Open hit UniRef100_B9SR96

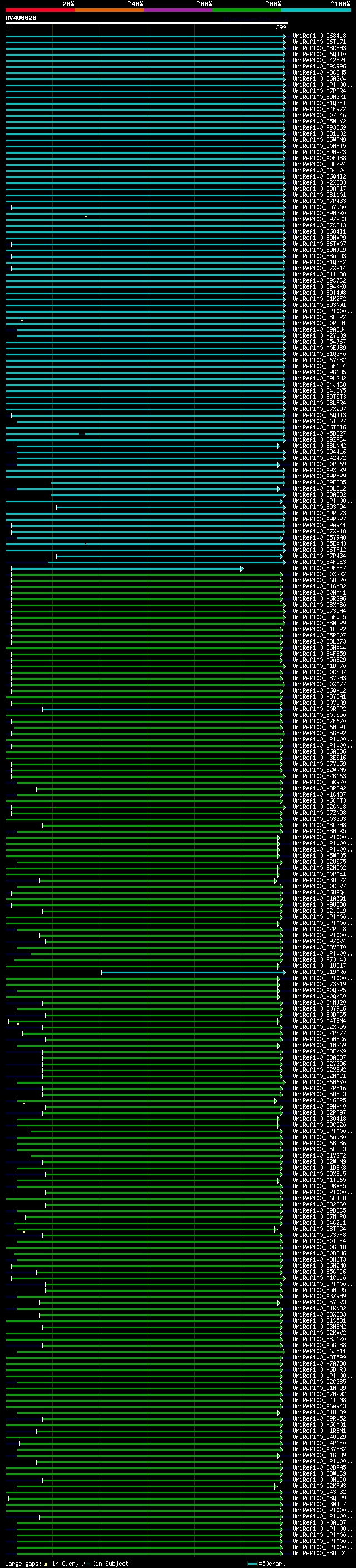pos(319,66)
